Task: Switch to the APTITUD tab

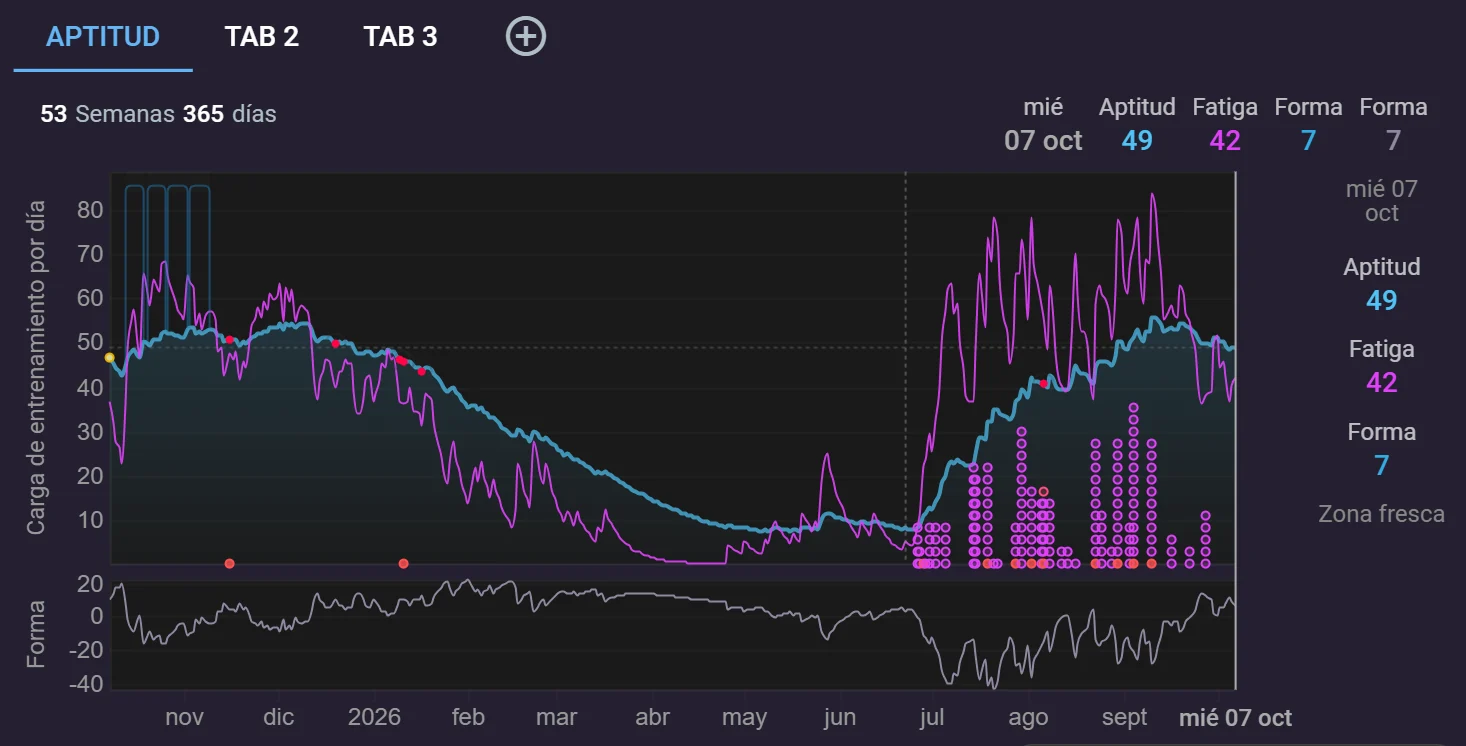Action: 103,37
